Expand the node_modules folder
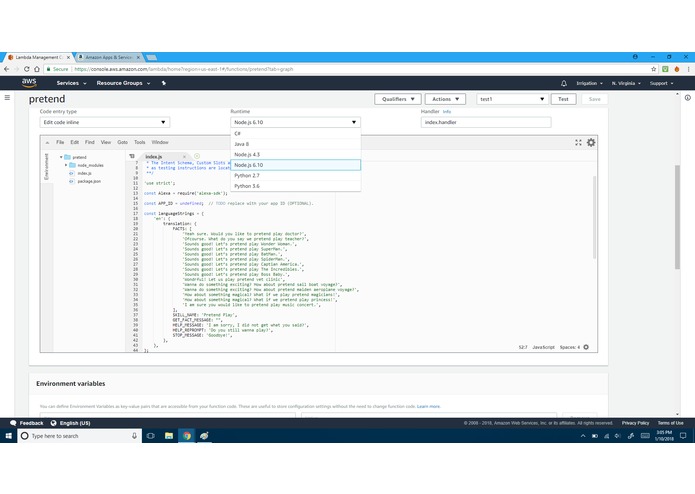Image resolution: width=695 pixels, height=494 pixels. tap(66, 165)
